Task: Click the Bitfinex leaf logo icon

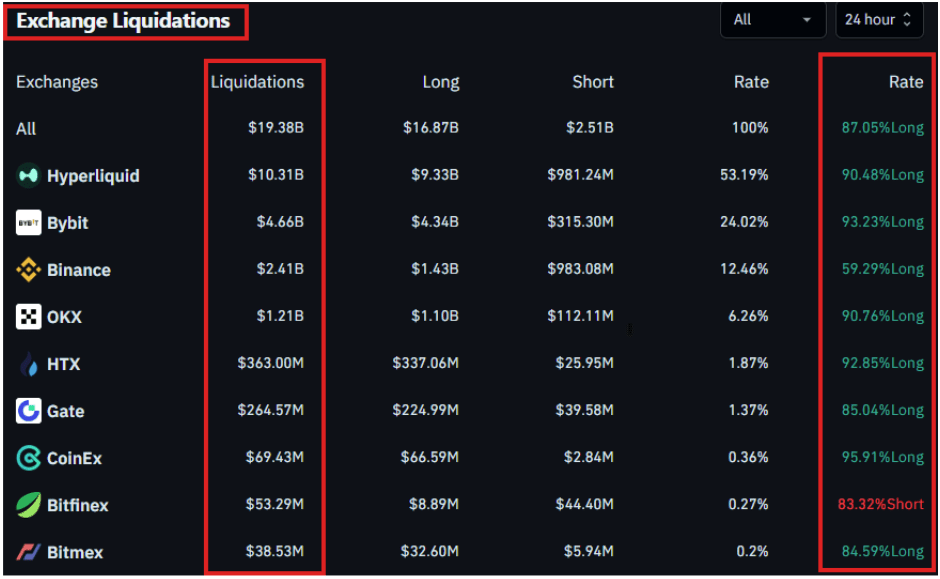Action: pos(29,505)
